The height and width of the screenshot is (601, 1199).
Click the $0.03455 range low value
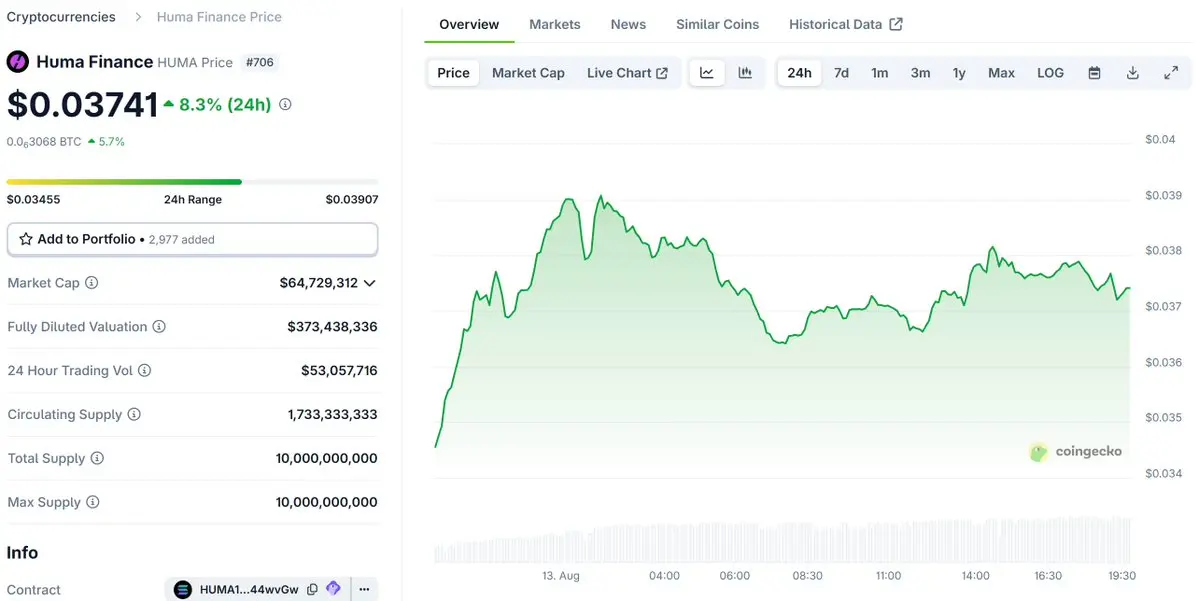pos(34,200)
